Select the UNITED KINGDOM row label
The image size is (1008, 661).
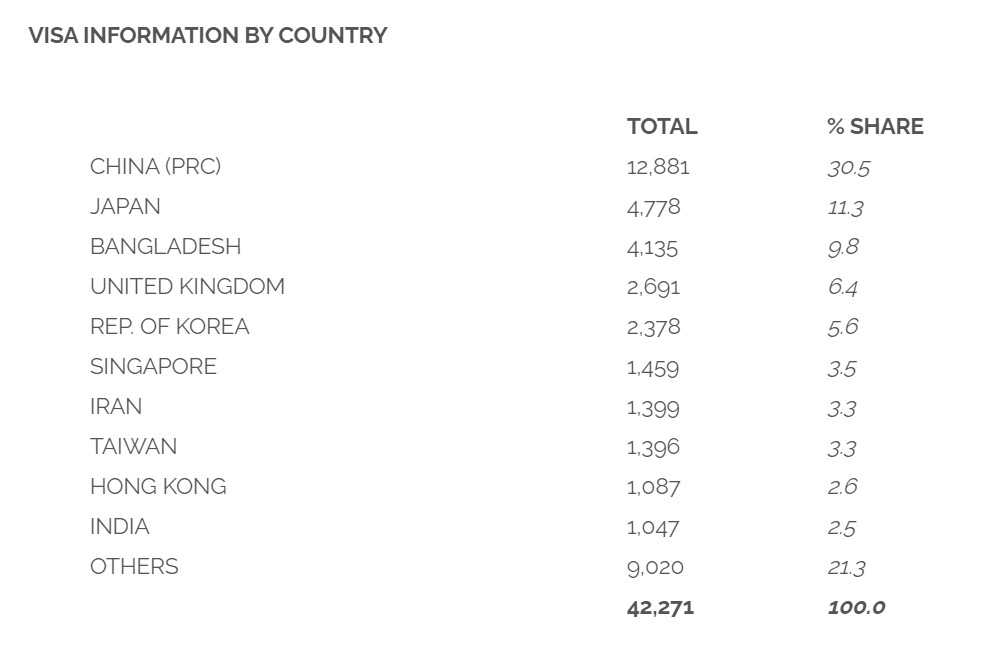tap(187, 287)
